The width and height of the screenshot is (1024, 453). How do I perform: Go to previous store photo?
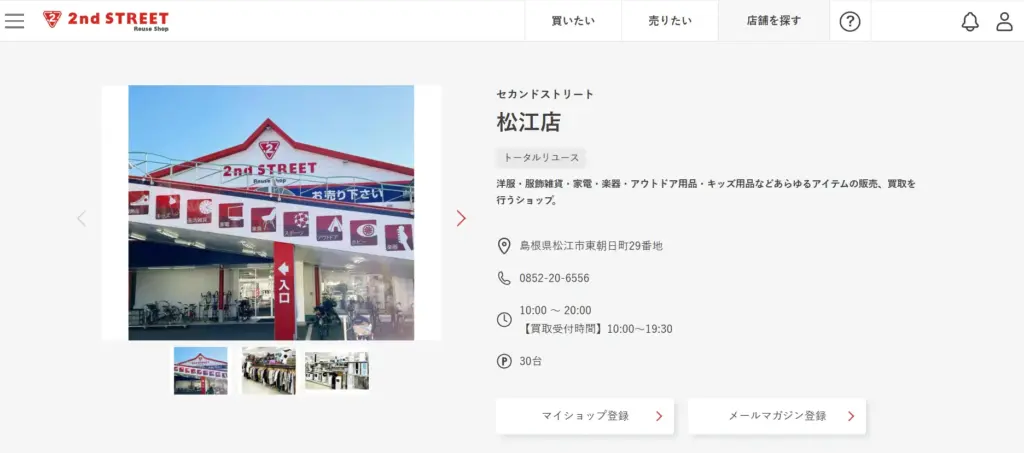click(82, 218)
